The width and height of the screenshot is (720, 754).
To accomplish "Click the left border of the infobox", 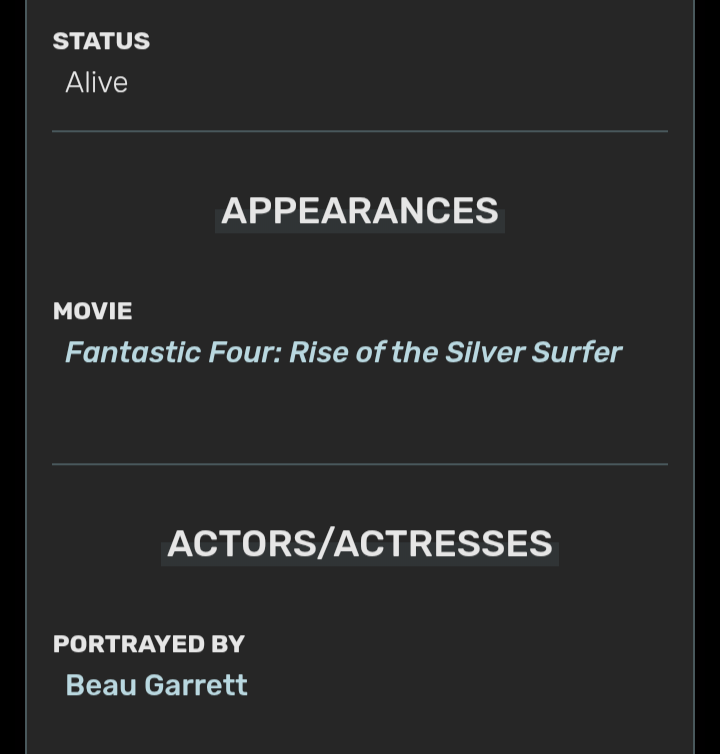I will coord(26,377).
